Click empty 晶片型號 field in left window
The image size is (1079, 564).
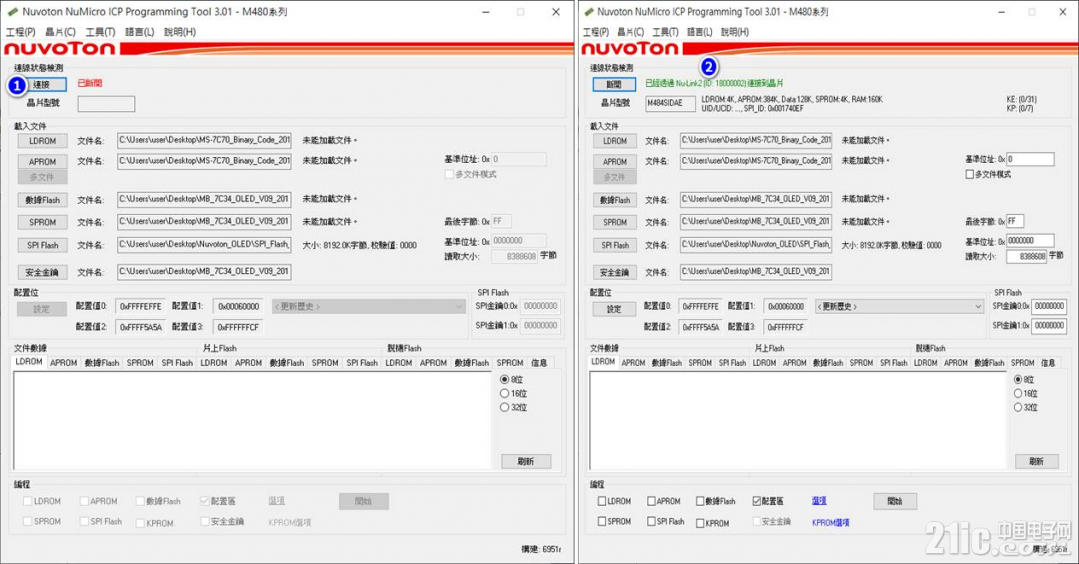pyautogui.click(x=106, y=104)
